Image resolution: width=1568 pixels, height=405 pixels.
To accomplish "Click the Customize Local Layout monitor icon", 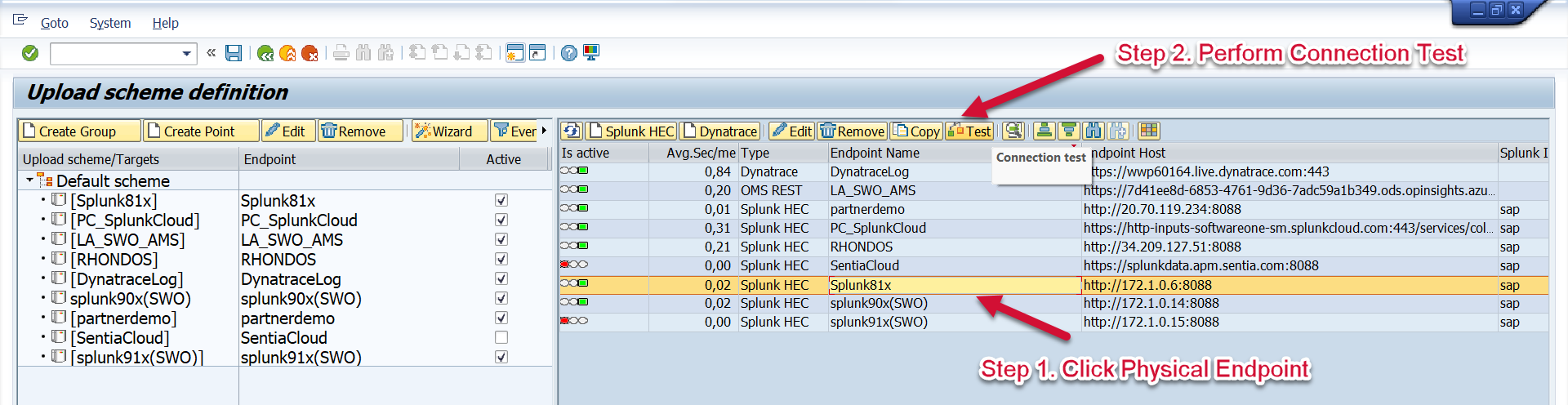I will point(591,53).
